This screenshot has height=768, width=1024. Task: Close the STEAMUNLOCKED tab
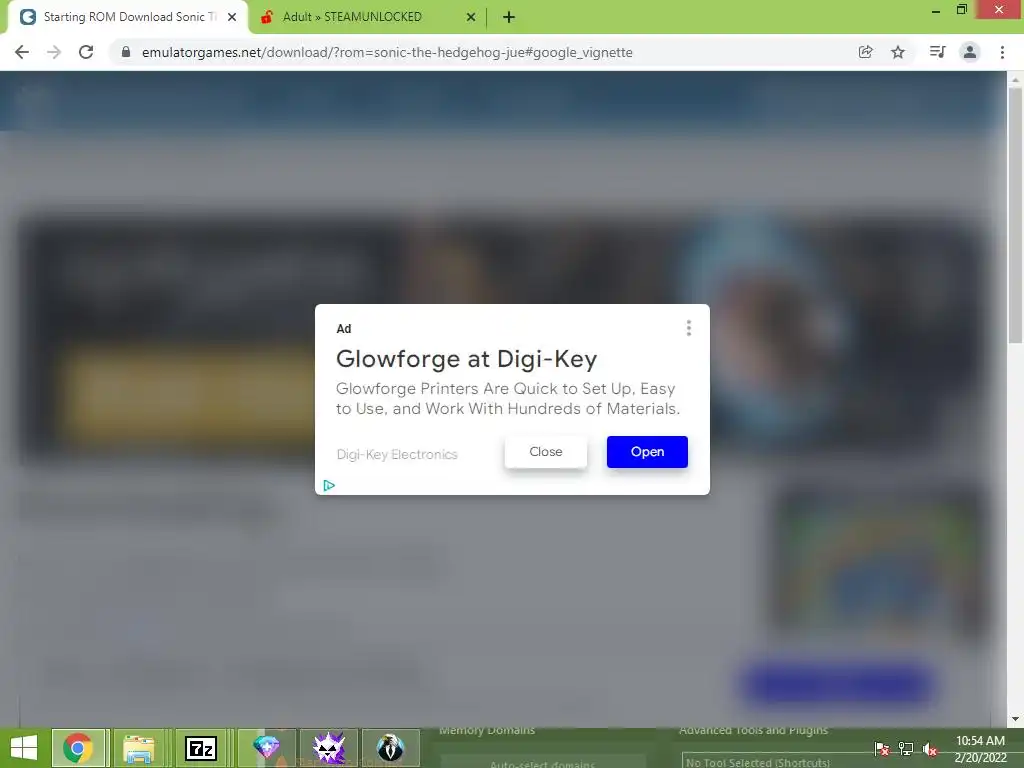coord(471,17)
